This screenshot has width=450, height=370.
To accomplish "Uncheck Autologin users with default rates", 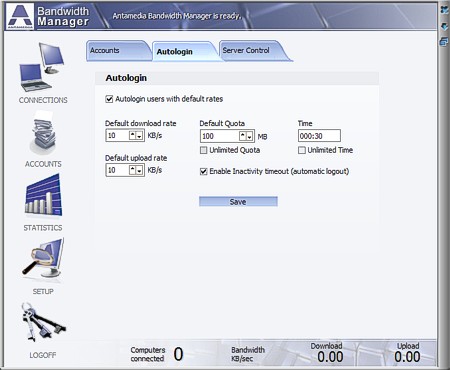I will [x=109, y=99].
